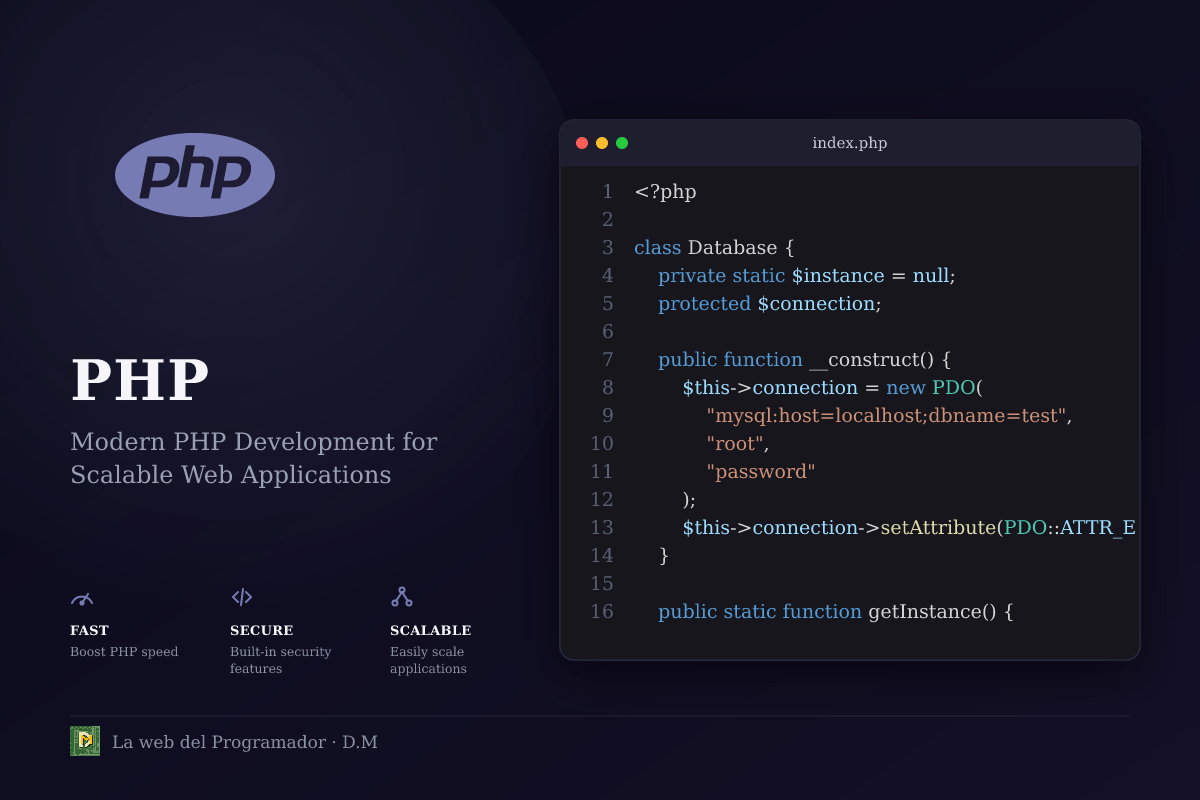1200x800 pixels.
Task: Click "getInstance()" on line 16
Action: tap(934, 612)
